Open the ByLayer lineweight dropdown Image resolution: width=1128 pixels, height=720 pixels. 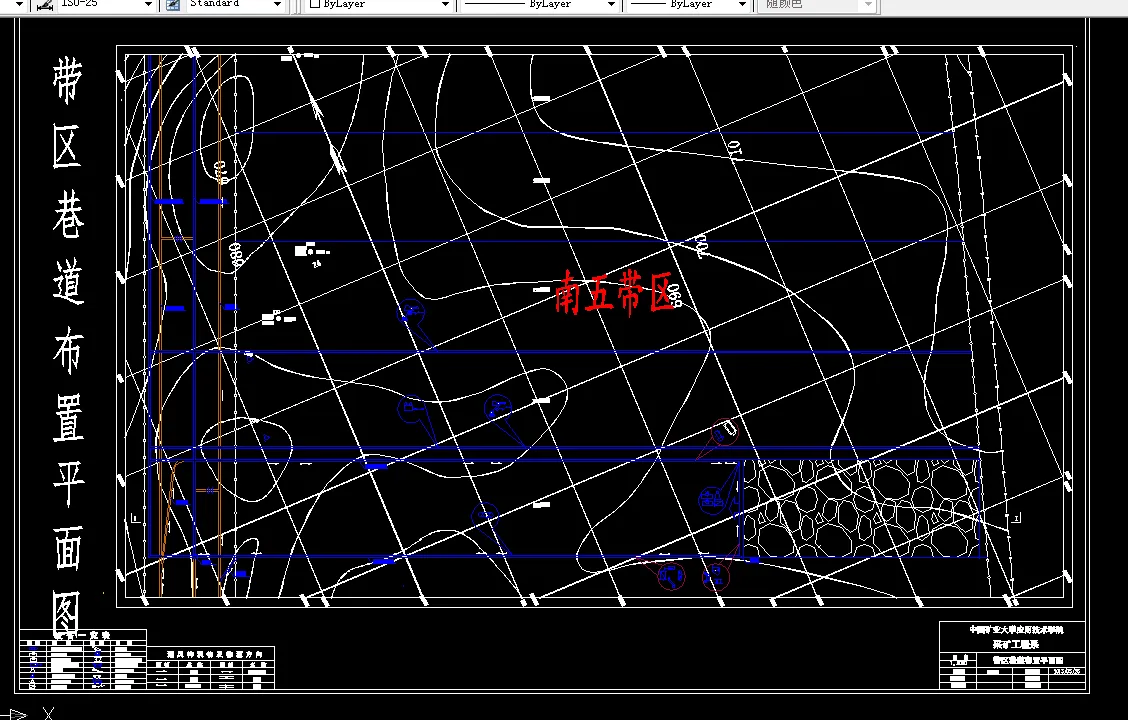tap(742, 4)
